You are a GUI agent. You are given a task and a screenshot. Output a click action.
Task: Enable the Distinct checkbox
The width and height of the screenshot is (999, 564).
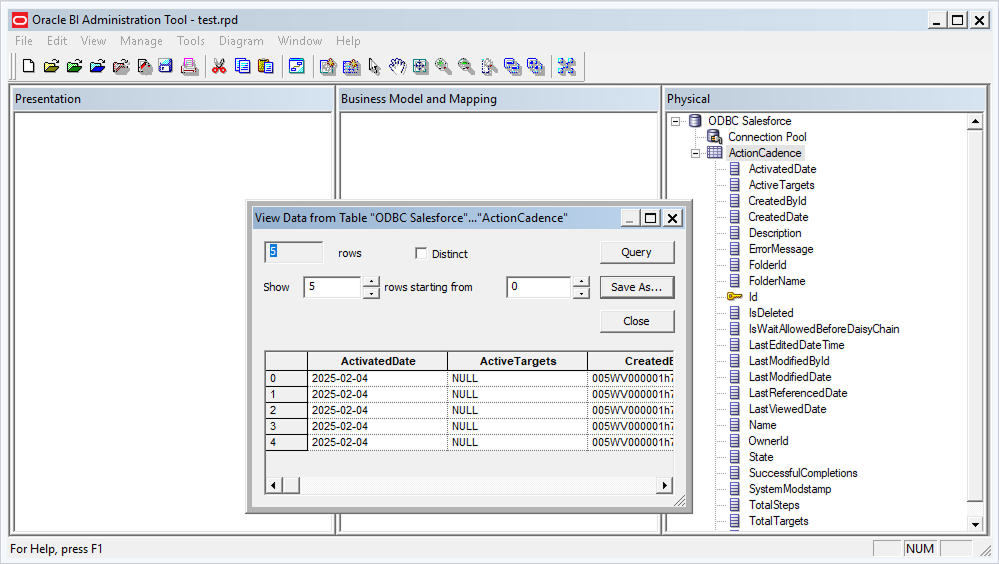pos(421,254)
